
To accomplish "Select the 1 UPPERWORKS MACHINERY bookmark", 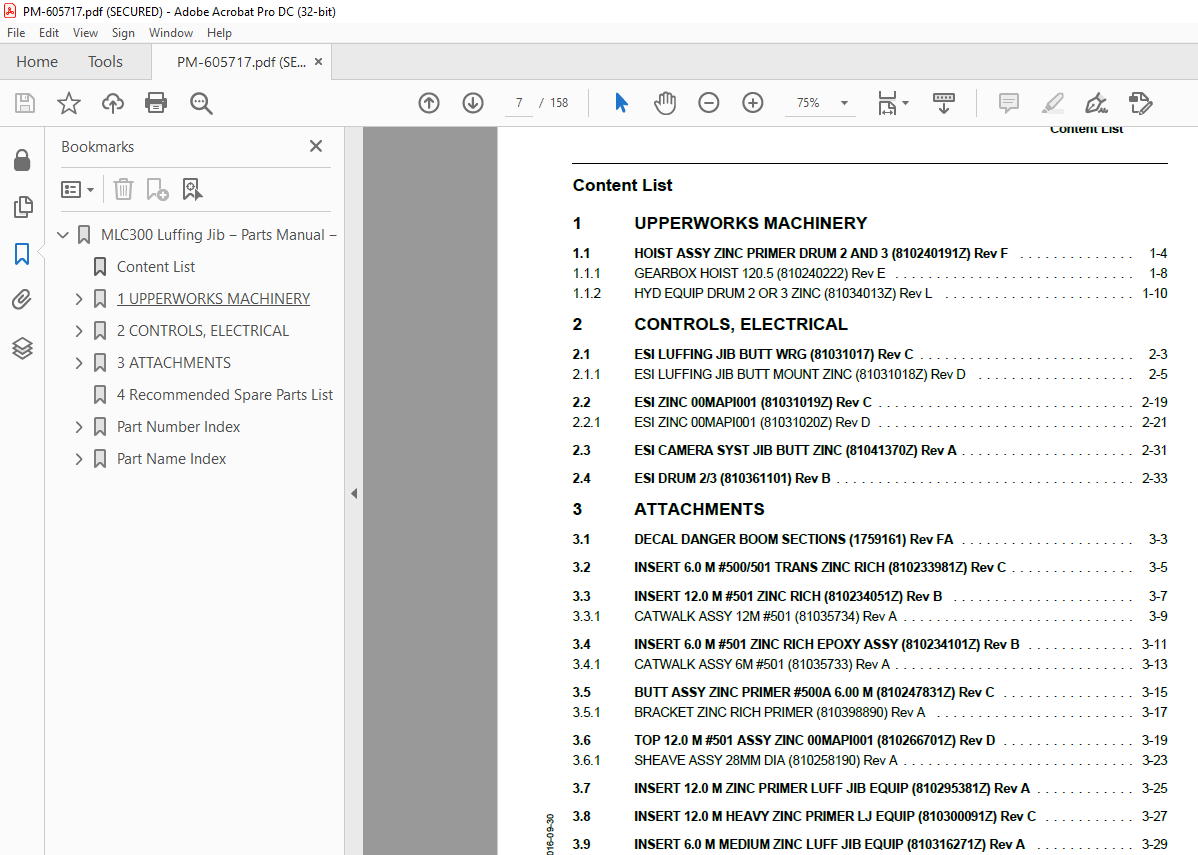I will click(213, 299).
